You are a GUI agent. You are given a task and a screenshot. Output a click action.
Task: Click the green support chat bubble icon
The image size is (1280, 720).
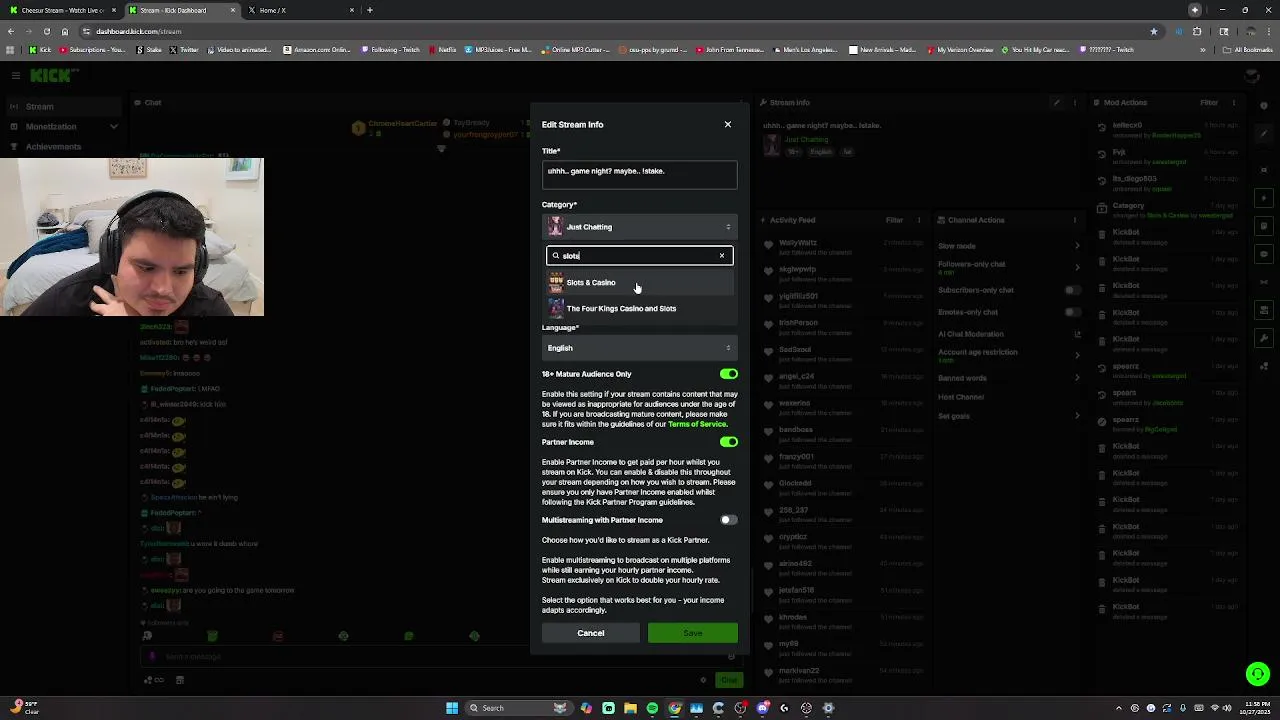pyautogui.click(x=1257, y=674)
